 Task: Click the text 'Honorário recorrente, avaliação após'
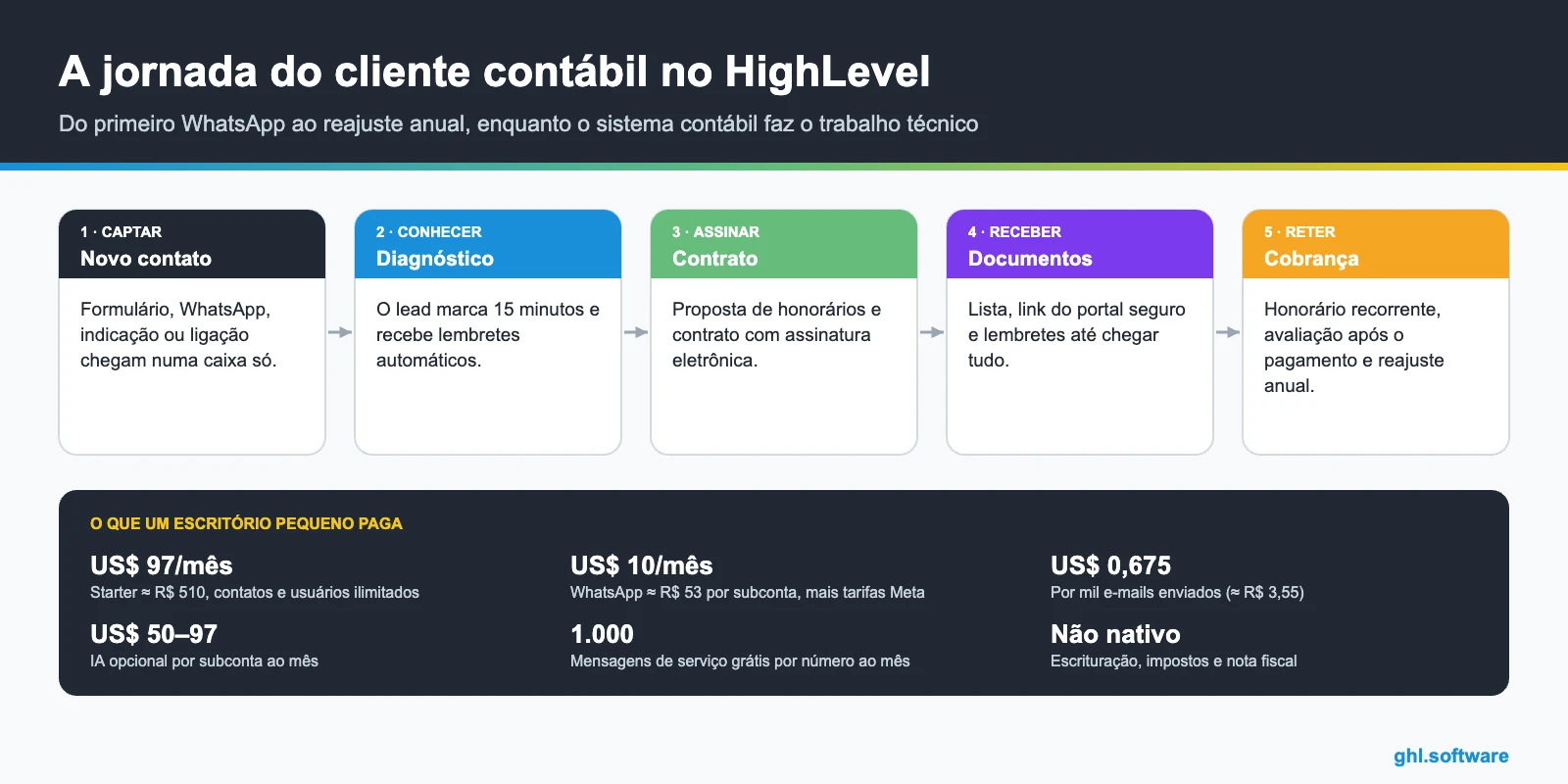pos(1352,321)
